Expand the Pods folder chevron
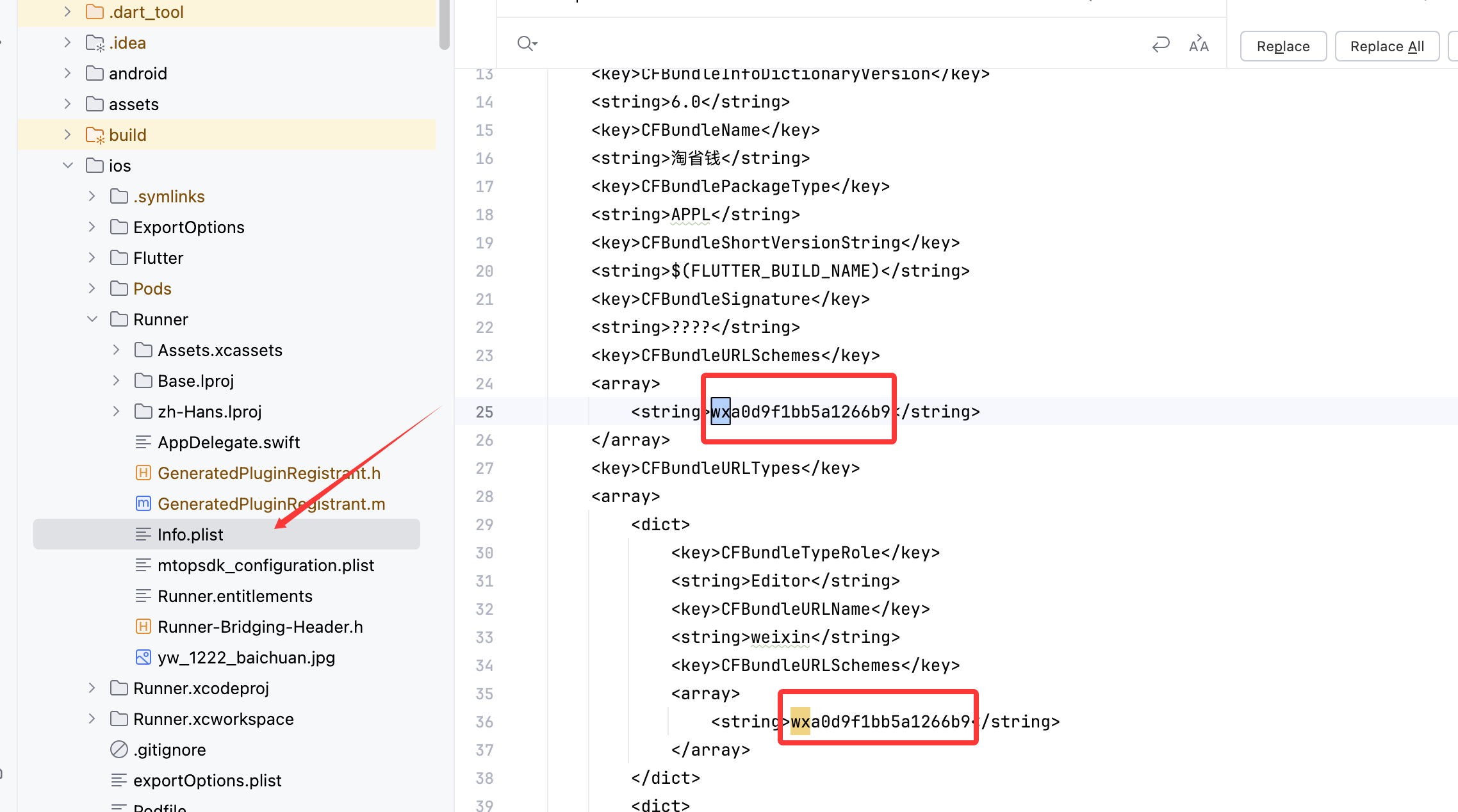 click(92, 288)
